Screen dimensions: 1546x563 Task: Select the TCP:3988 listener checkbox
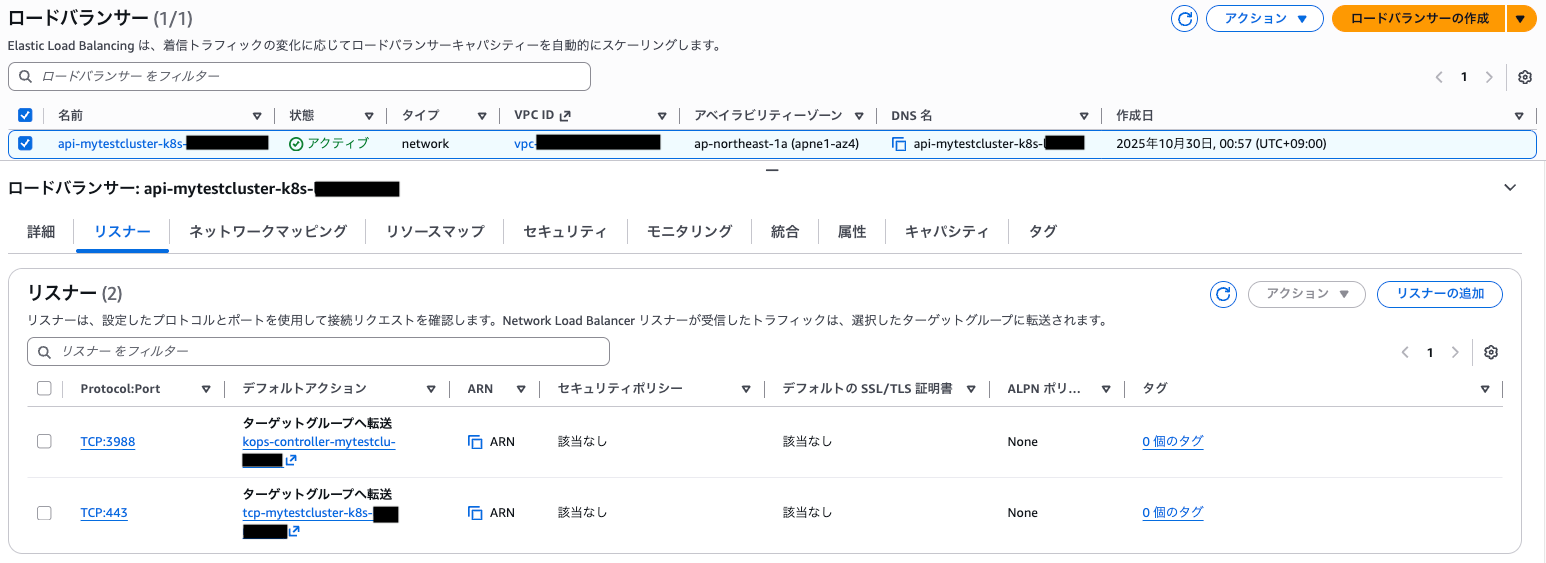44,441
